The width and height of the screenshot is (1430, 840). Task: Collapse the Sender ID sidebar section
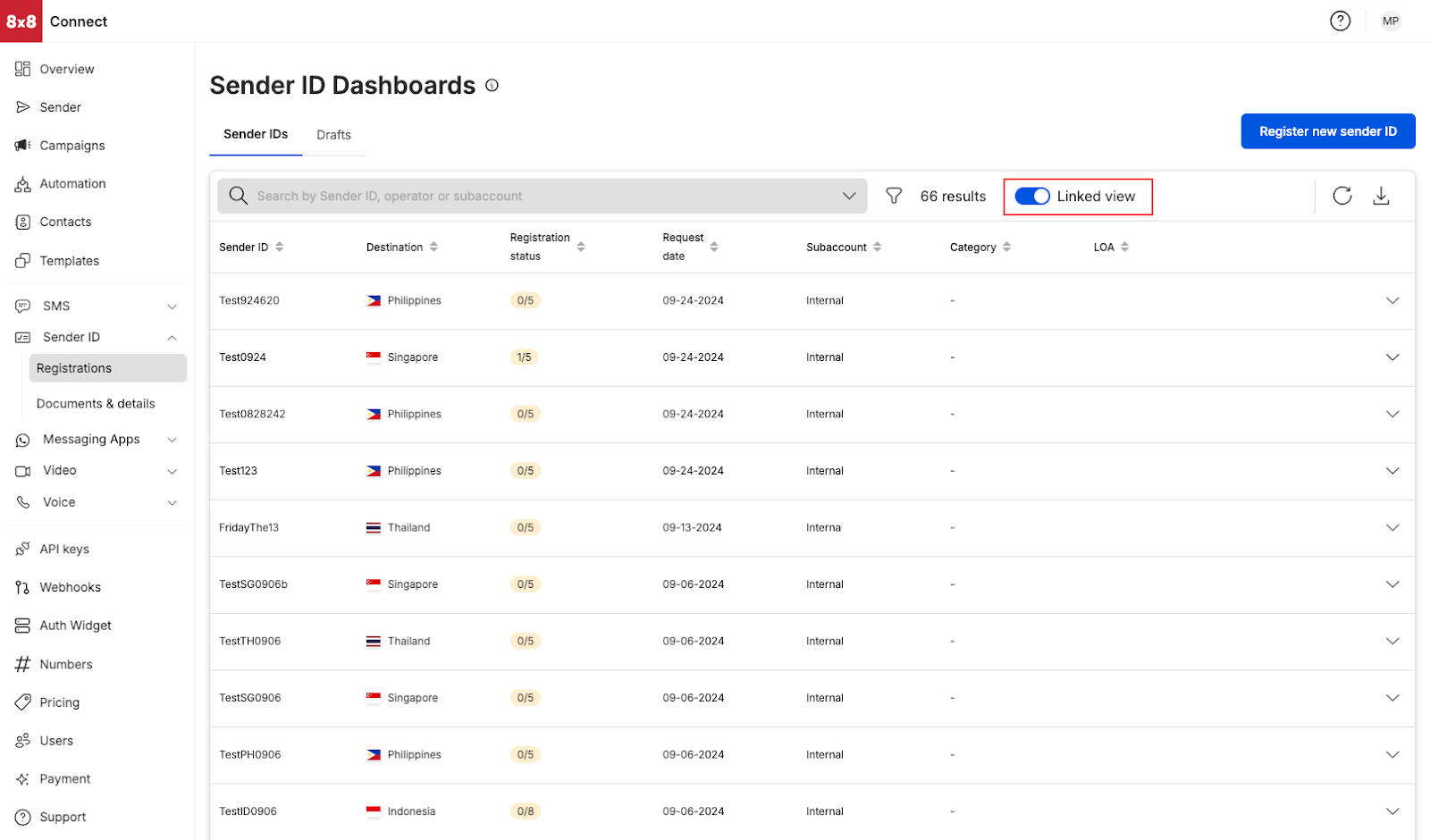172,338
